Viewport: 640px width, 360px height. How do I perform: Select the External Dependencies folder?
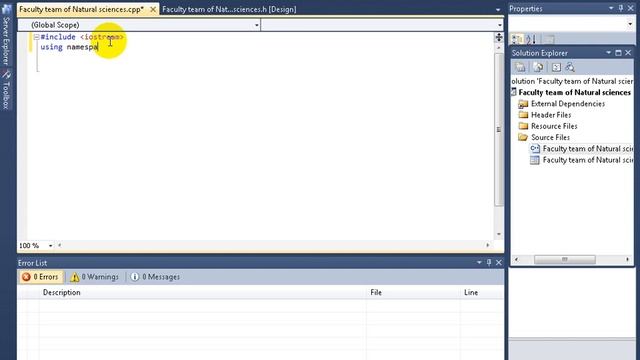pos(568,104)
